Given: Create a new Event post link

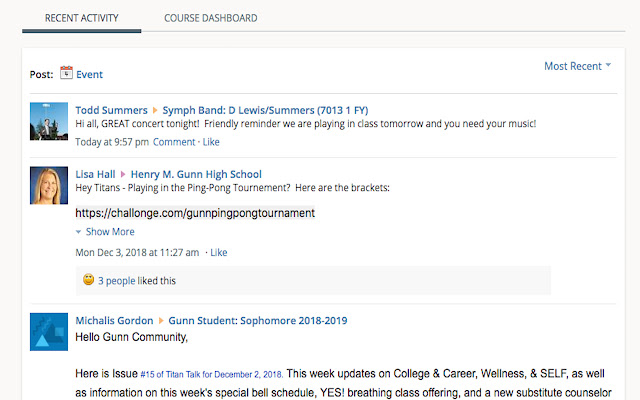Looking at the screenshot, I should 89,74.
